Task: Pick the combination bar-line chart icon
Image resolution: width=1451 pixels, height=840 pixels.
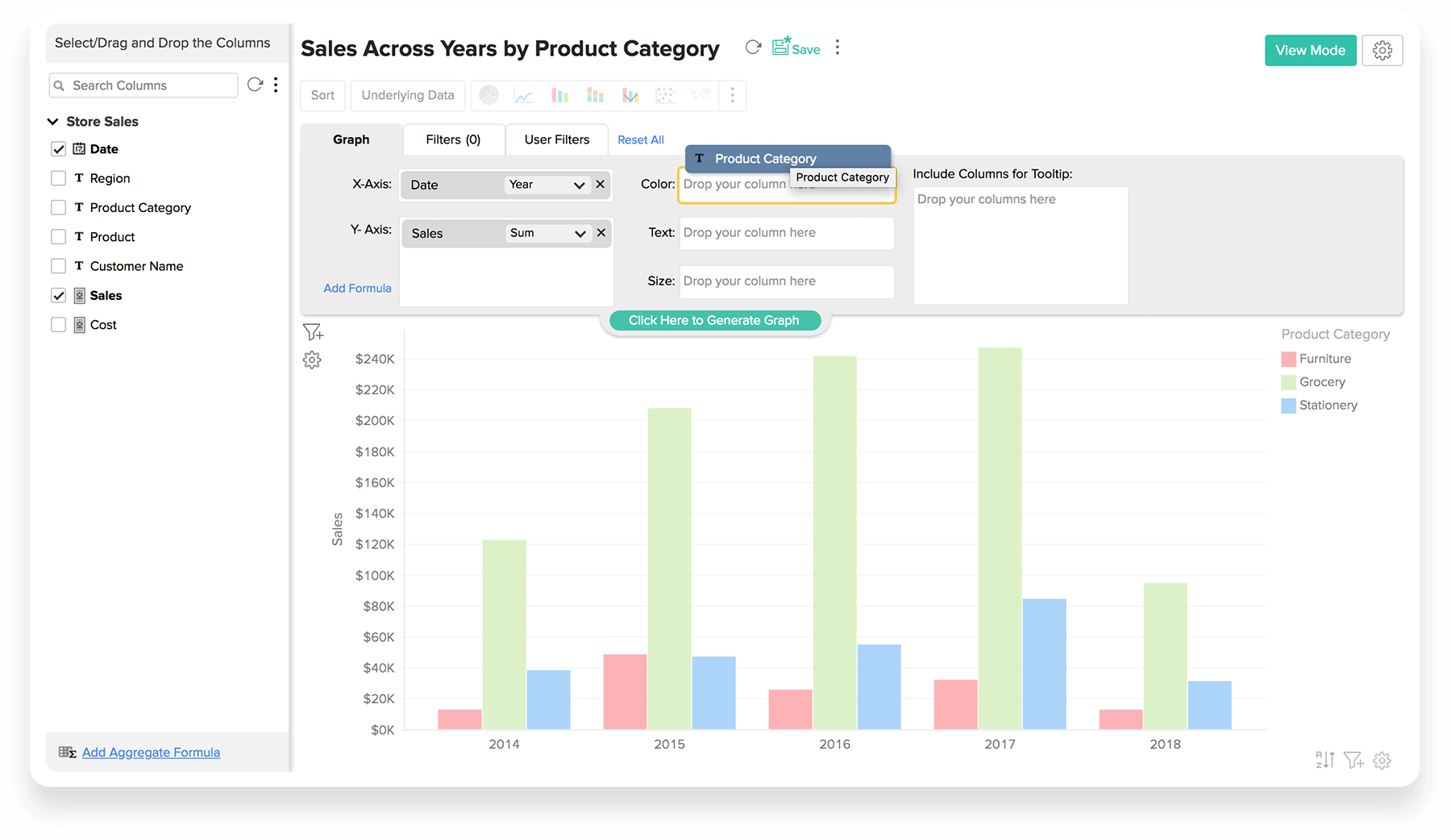Action: coord(630,96)
